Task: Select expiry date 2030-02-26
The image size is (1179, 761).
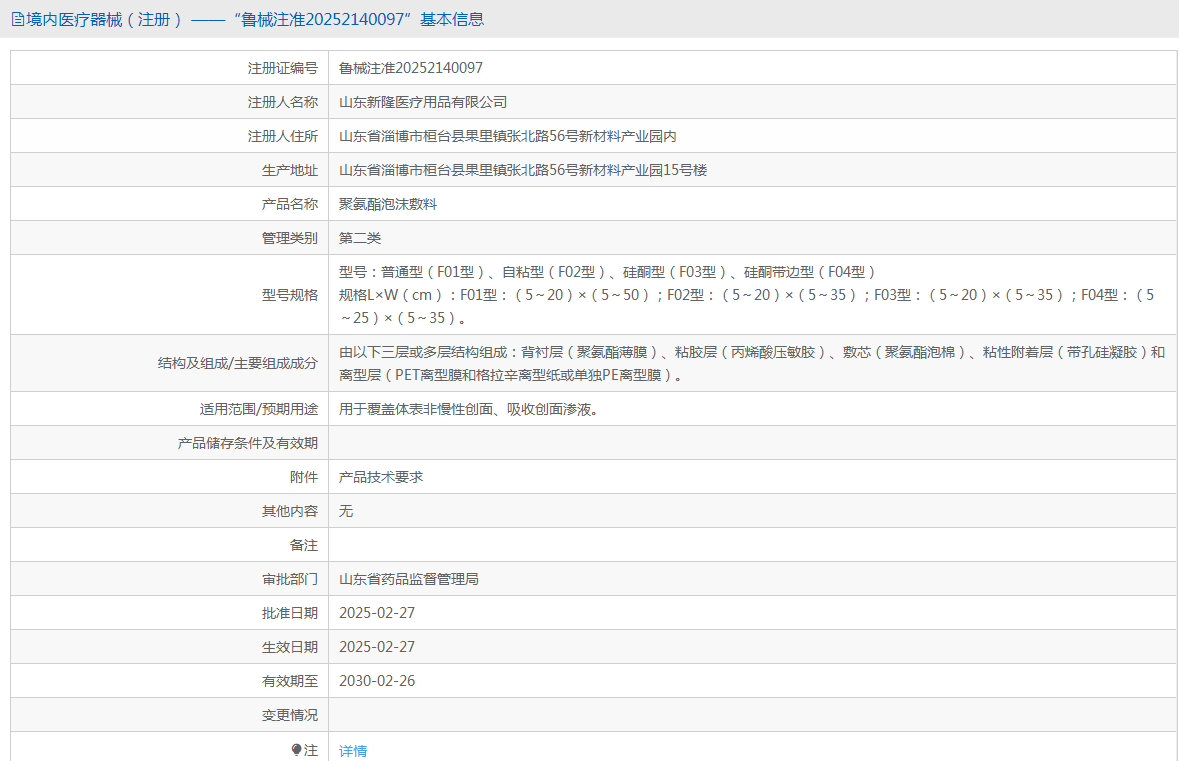Action: (377, 681)
